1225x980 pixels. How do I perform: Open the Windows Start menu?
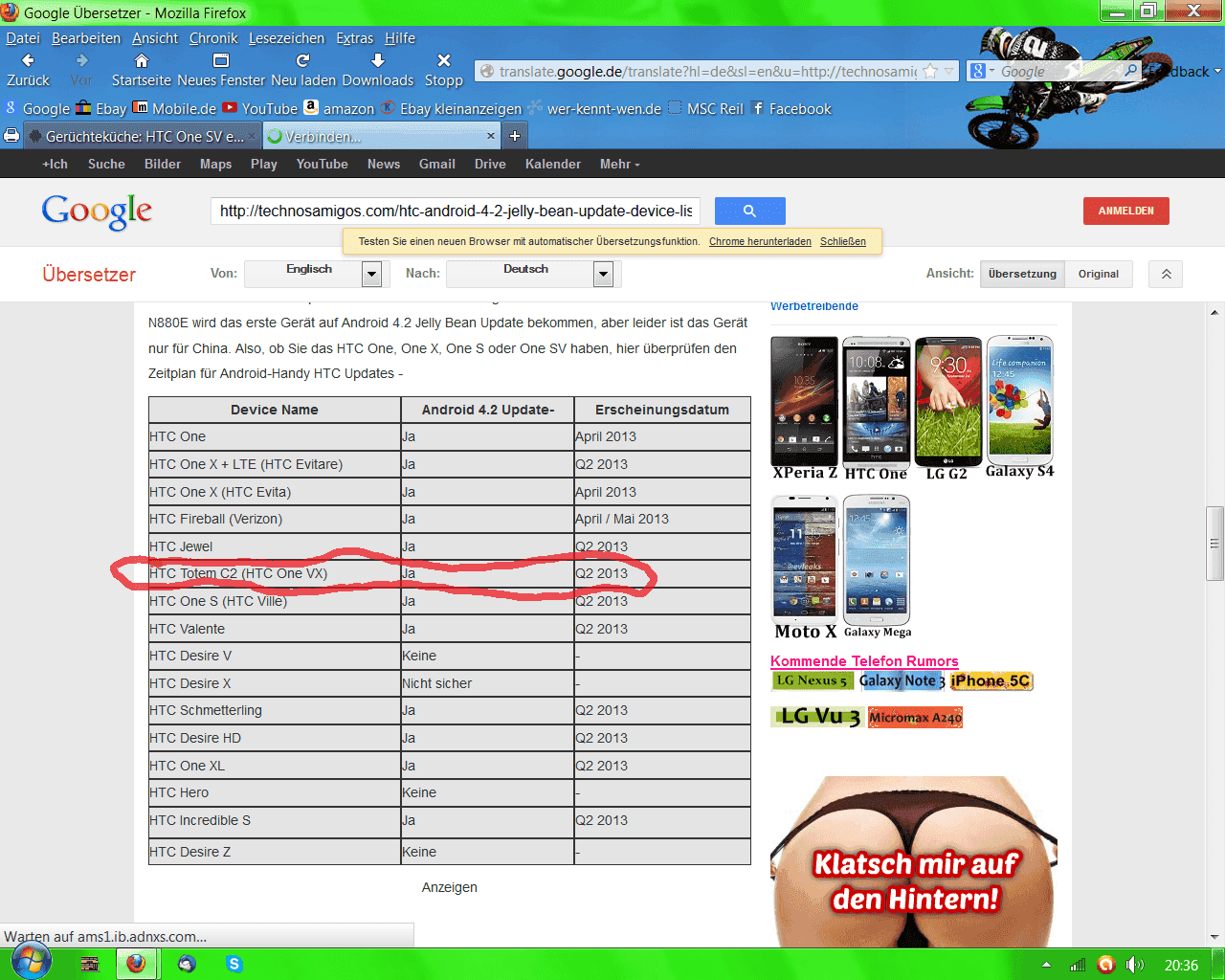click(x=32, y=962)
